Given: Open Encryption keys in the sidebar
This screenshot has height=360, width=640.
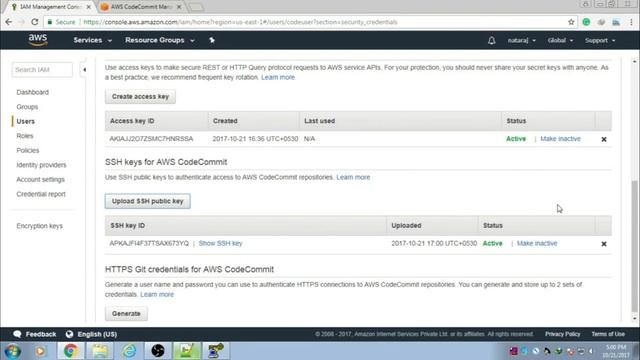Looking at the screenshot, I should tap(40, 226).
